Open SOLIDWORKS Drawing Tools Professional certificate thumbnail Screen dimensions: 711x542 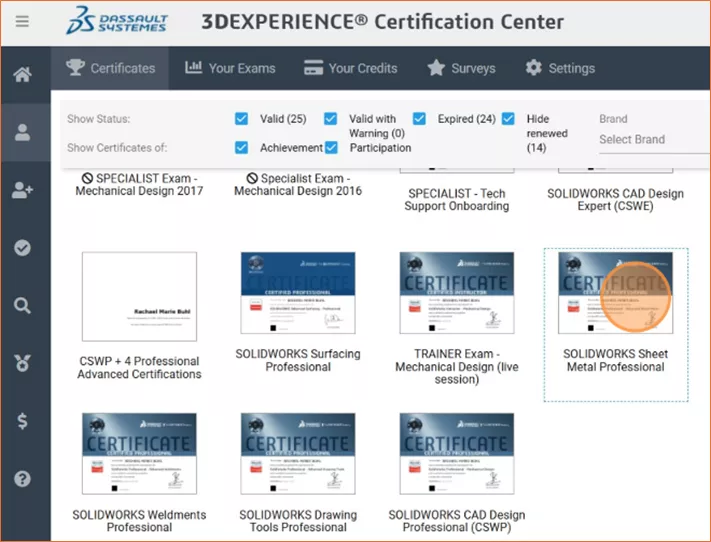pyautogui.click(x=298, y=454)
